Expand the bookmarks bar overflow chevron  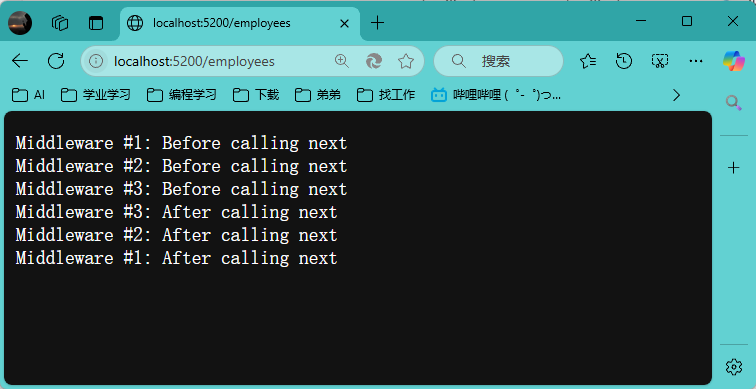pyautogui.click(x=676, y=95)
